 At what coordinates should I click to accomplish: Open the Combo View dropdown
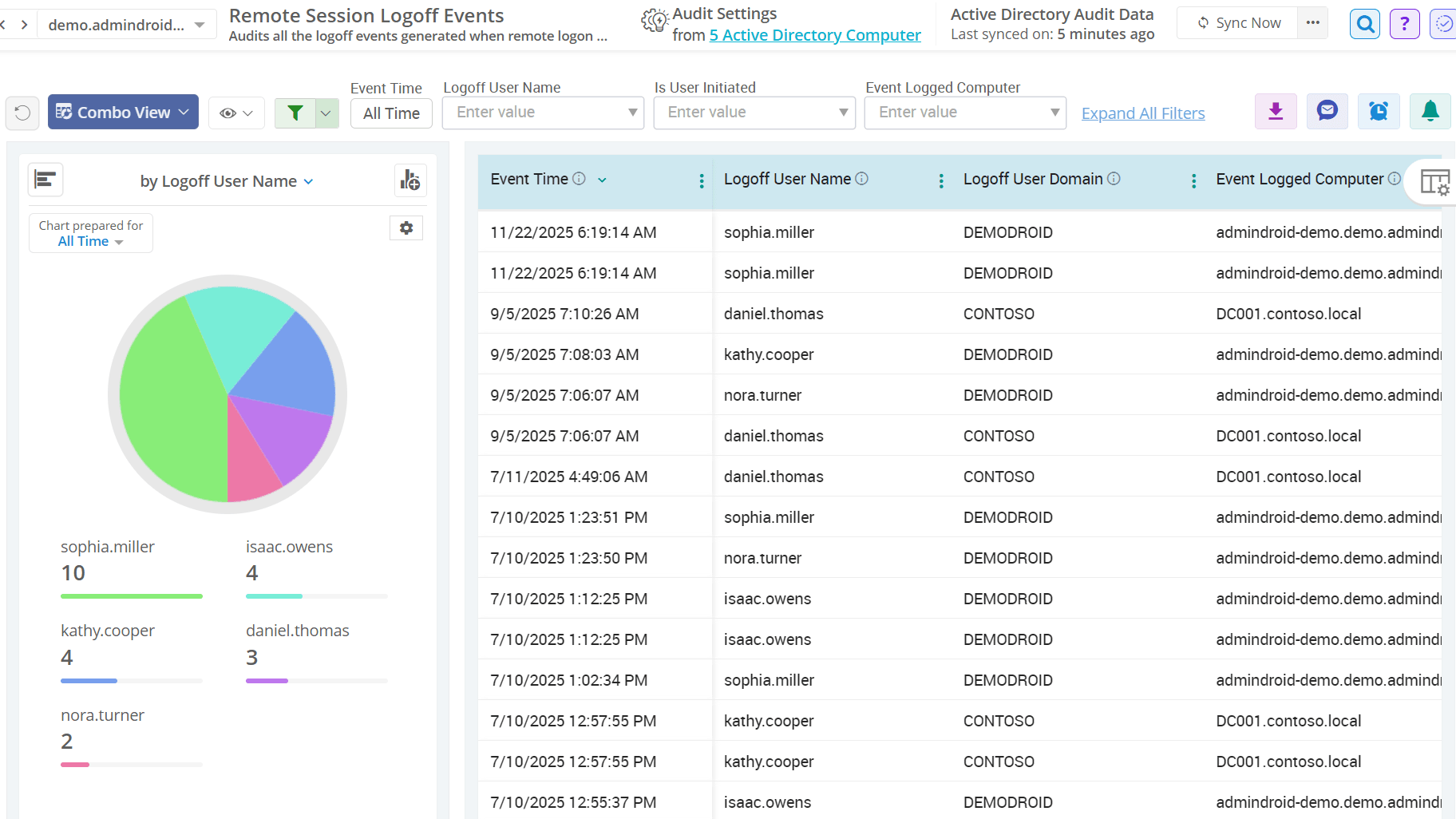click(123, 113)
